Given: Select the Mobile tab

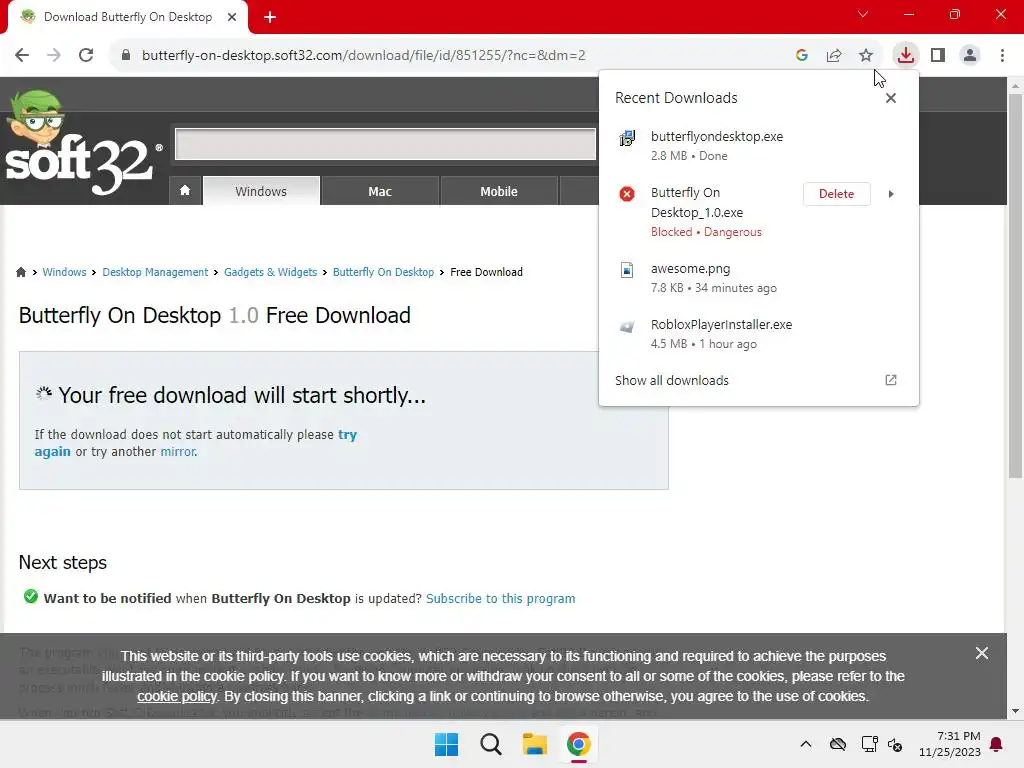Looking at the screenshot, I should click(499, 191).
